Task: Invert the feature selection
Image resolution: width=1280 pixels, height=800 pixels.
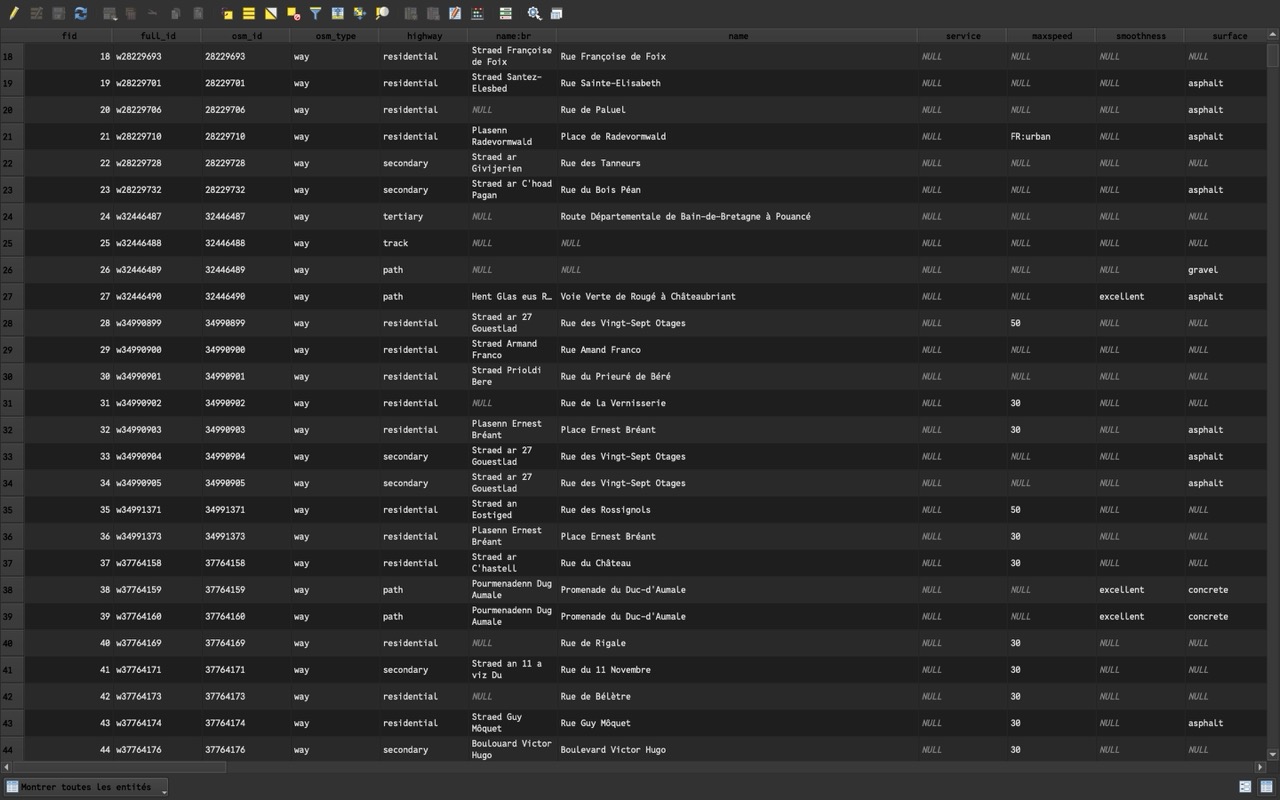Action: [271, 14]
